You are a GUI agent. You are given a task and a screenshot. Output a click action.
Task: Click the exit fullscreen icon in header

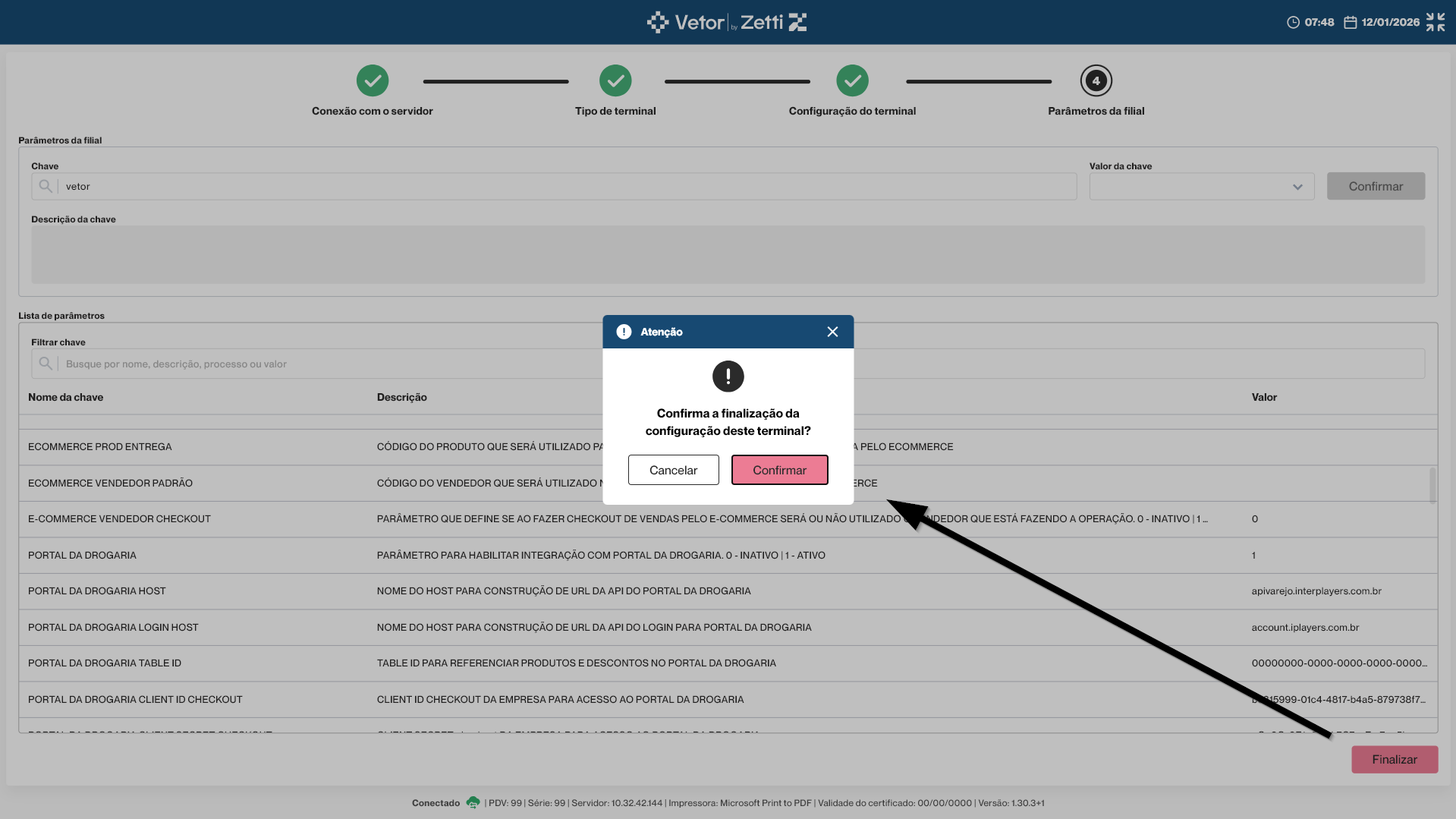pos(1435,22)
